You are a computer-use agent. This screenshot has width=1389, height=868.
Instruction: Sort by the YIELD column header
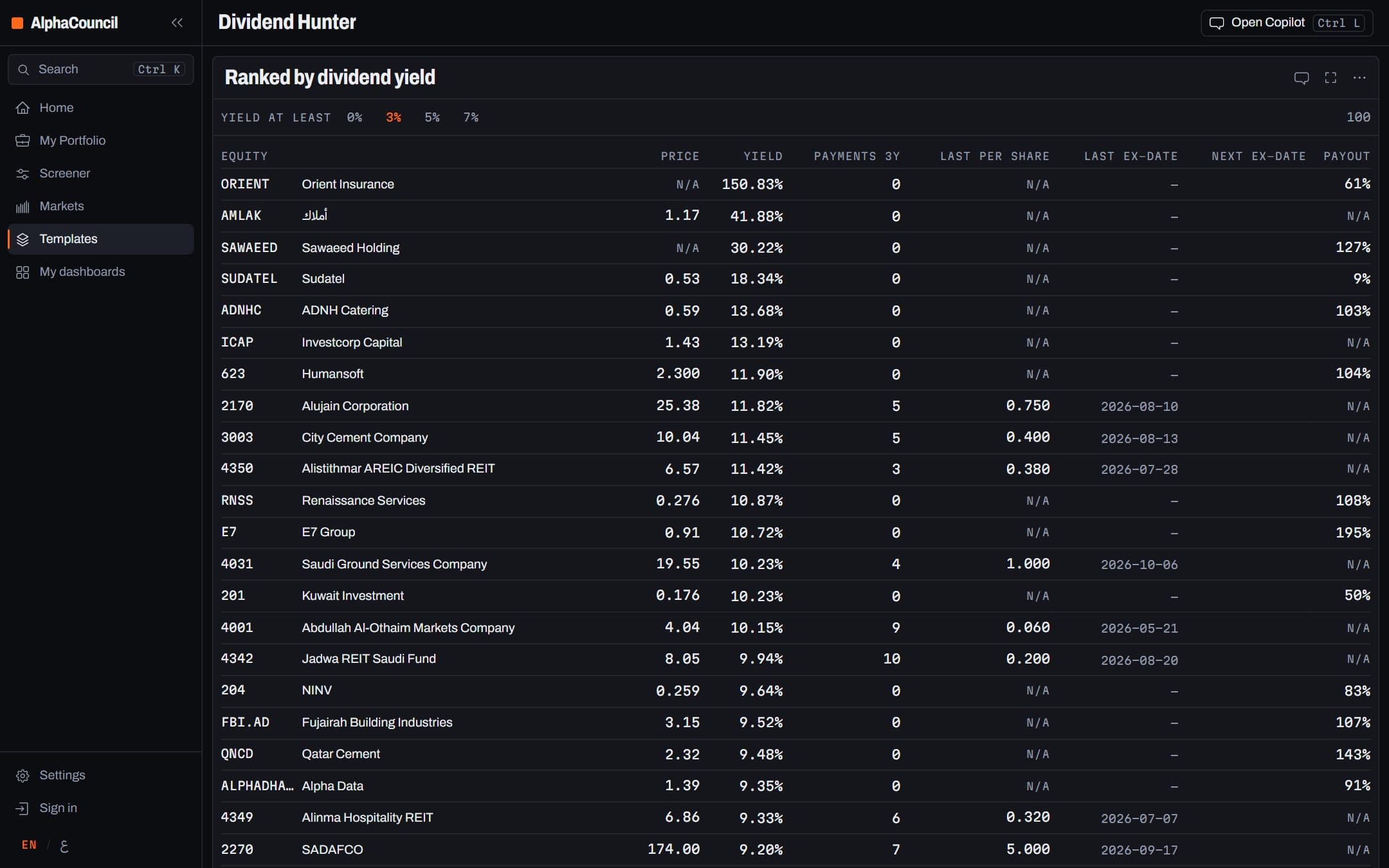tap(763, 156)
